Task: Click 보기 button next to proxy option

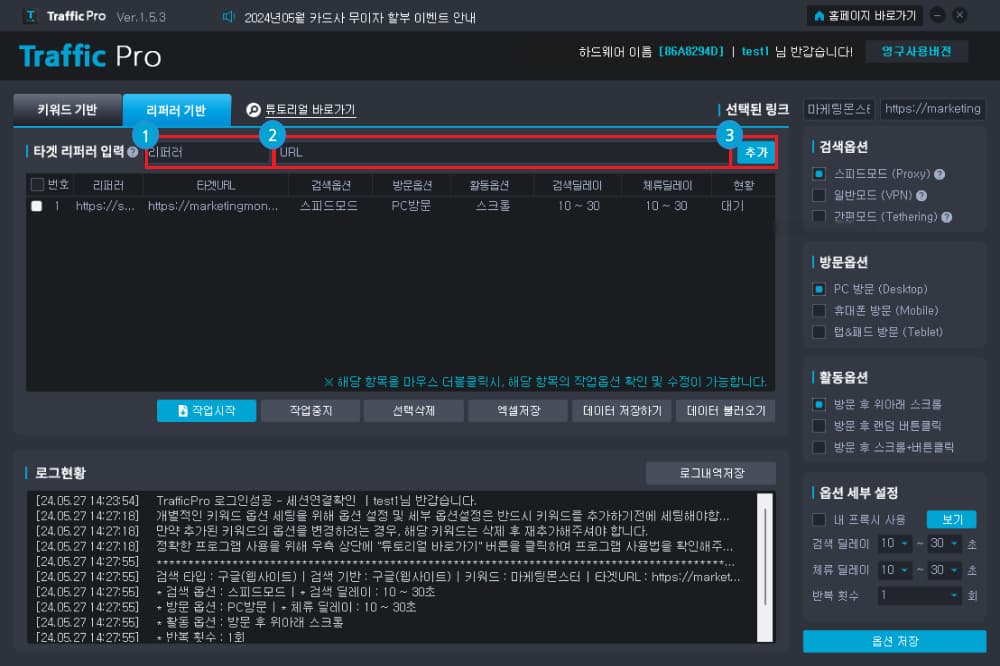Action: point(952,520)
